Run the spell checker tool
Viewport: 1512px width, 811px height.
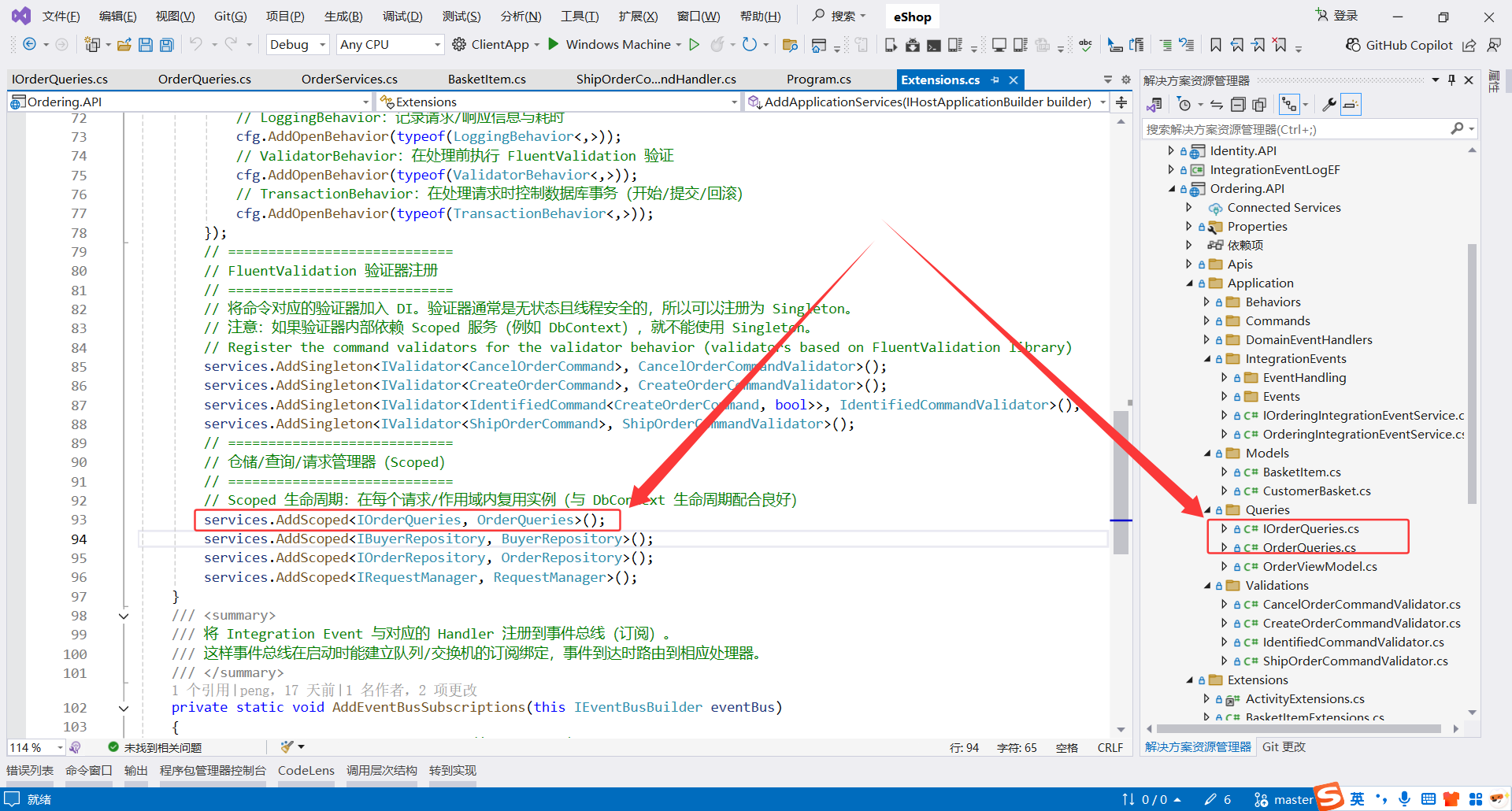click(1085, 45)
